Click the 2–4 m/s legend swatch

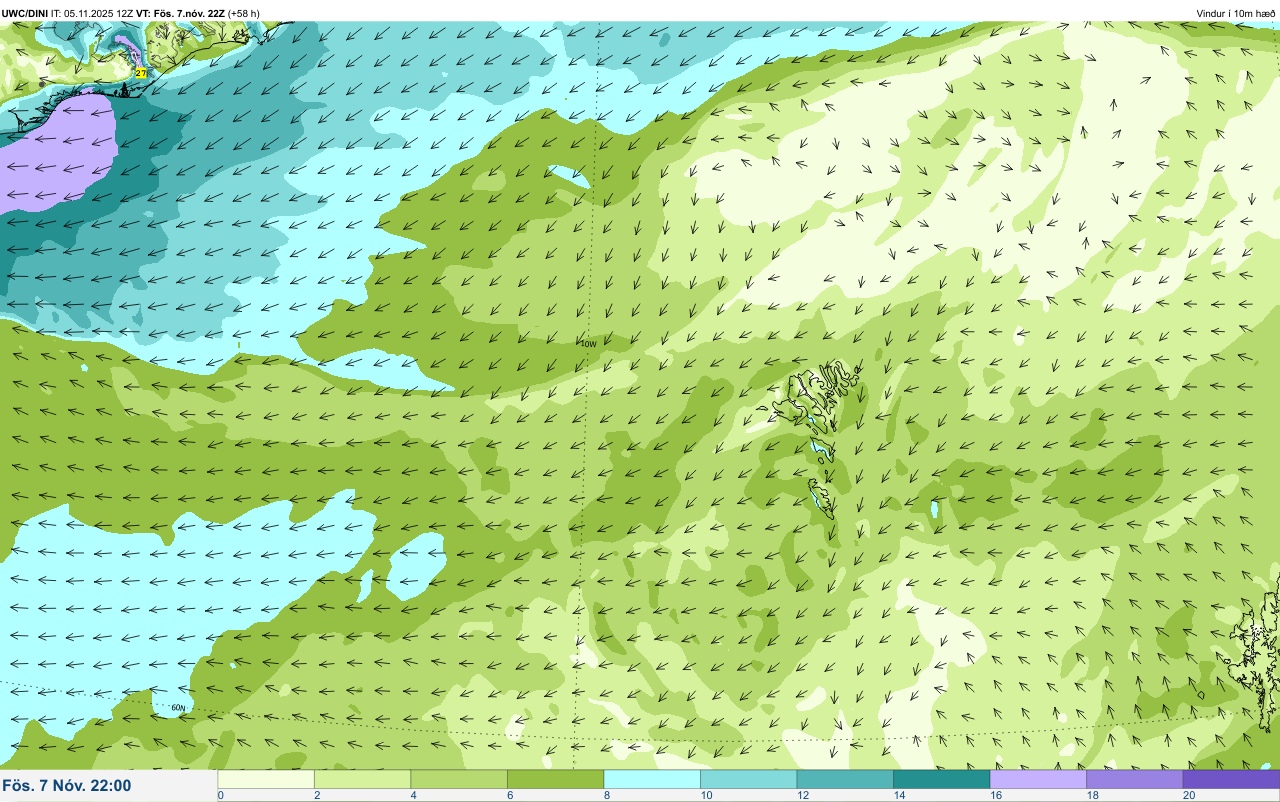pyautogui.click(x=362, y=779)
